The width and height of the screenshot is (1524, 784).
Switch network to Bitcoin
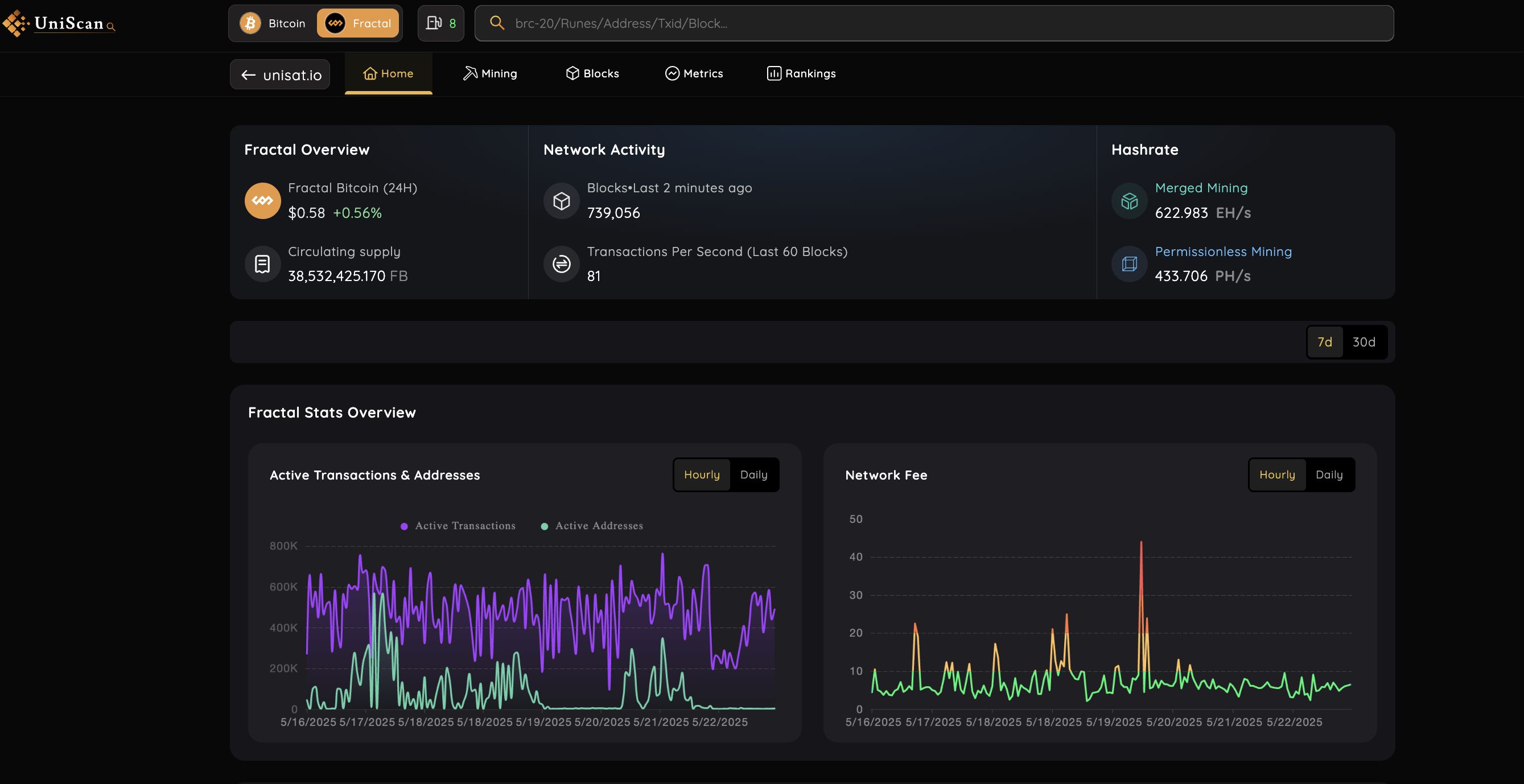coord(273,23)
